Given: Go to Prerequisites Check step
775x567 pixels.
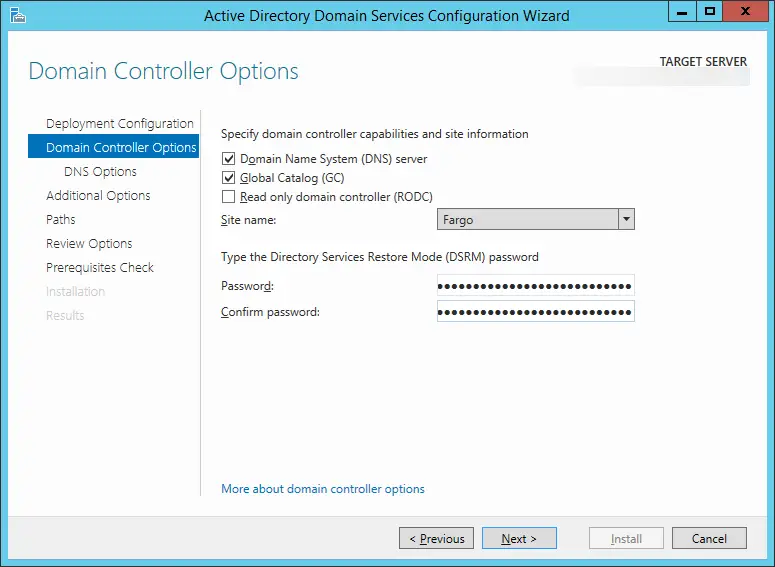Looking at the screenshot, I should click(x=100, y=267).
